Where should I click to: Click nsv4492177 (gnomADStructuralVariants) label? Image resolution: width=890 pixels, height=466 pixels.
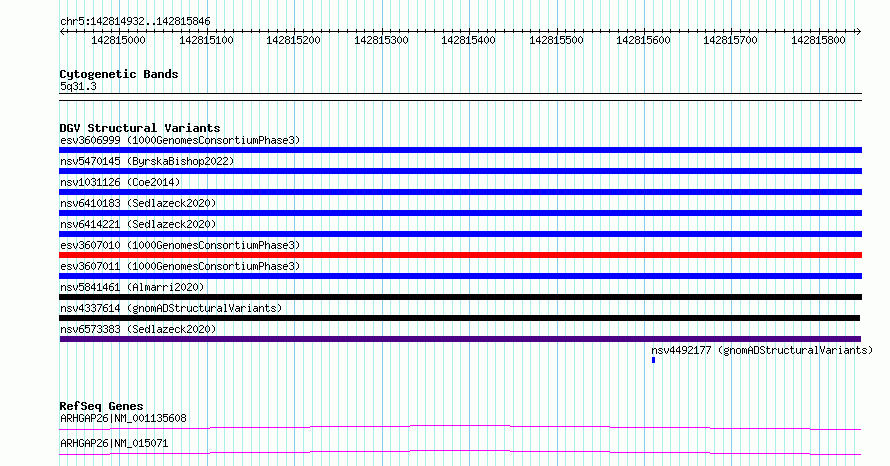click(x=762, y=350)
